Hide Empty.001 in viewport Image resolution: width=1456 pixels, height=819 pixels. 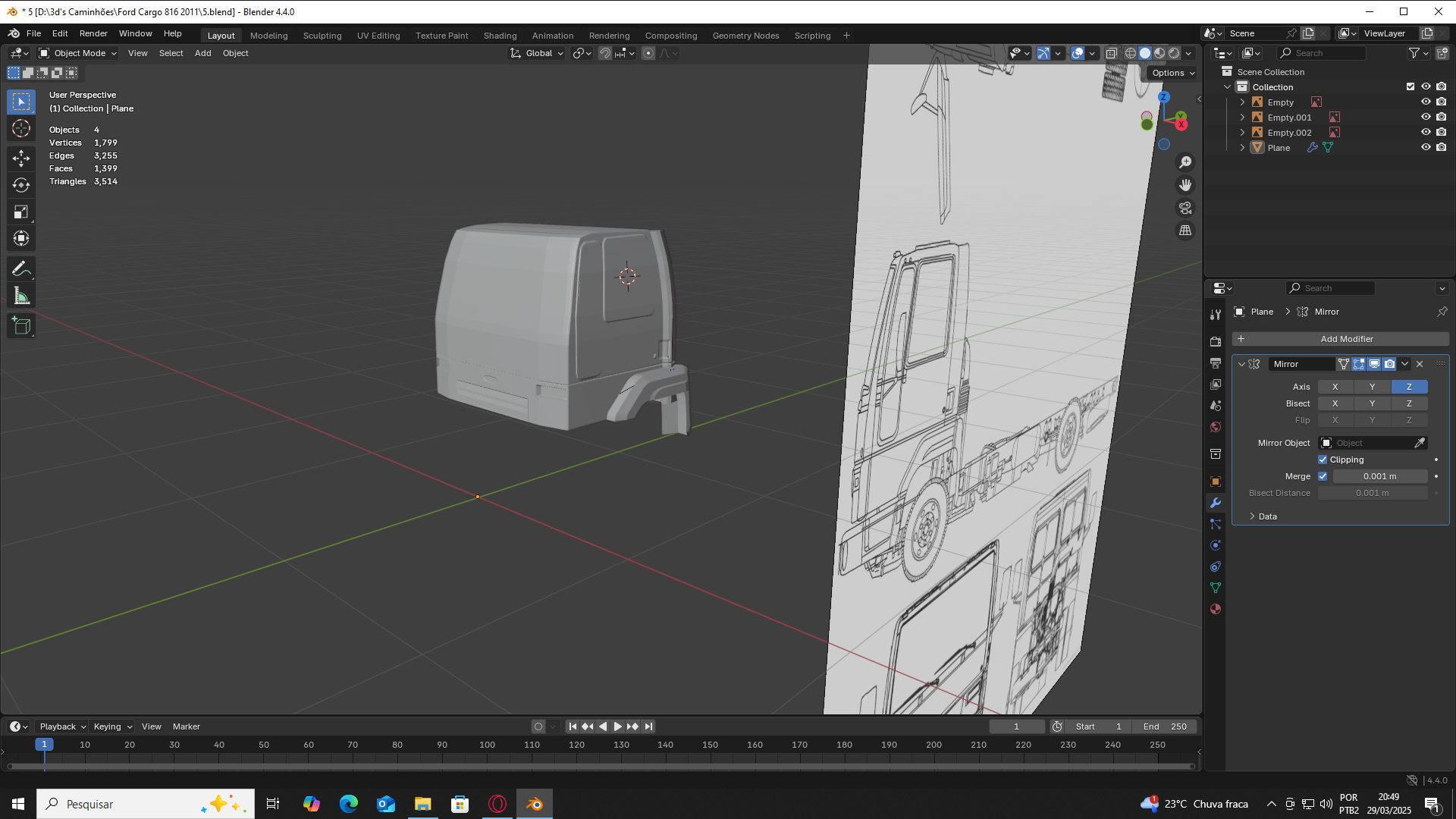pos(1426,117)
